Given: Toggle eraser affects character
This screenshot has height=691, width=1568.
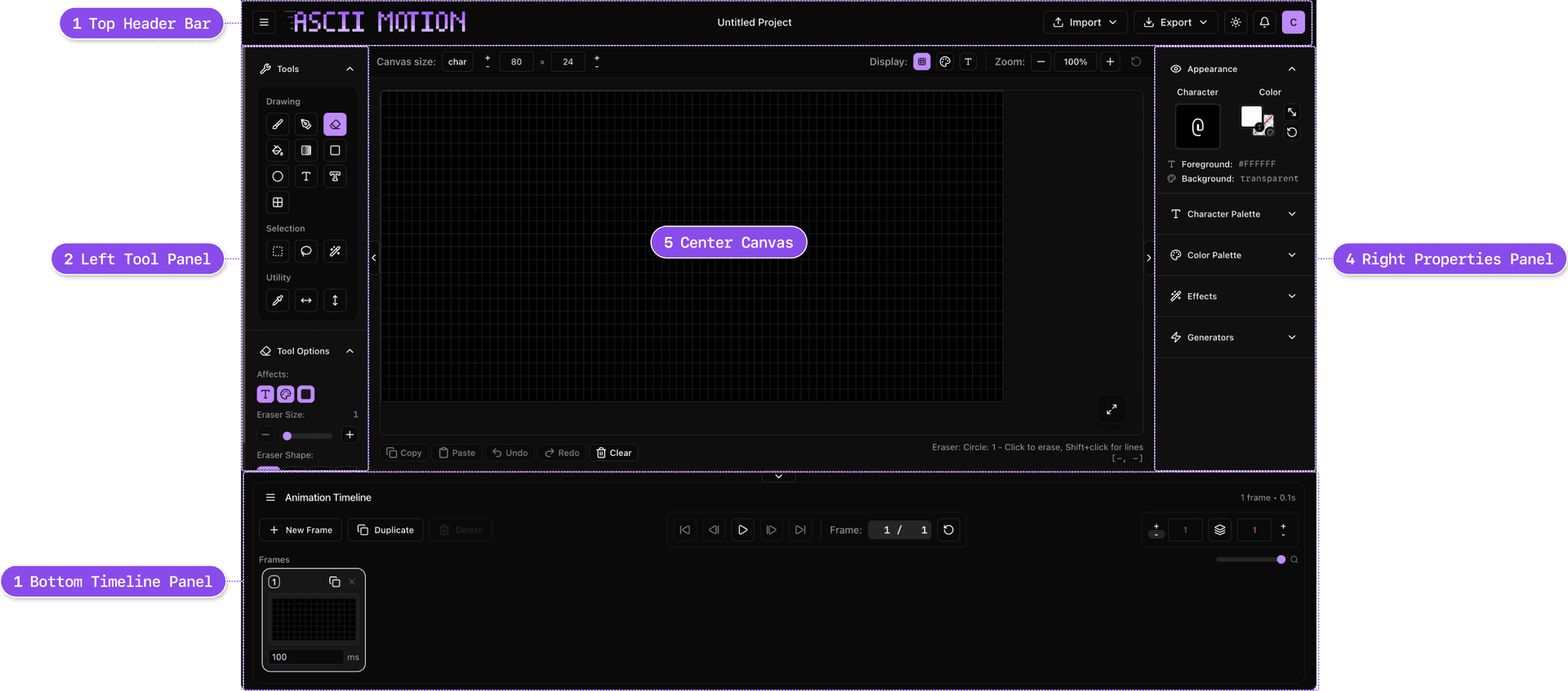Looking at the screenshot, I should coord(265,395).
